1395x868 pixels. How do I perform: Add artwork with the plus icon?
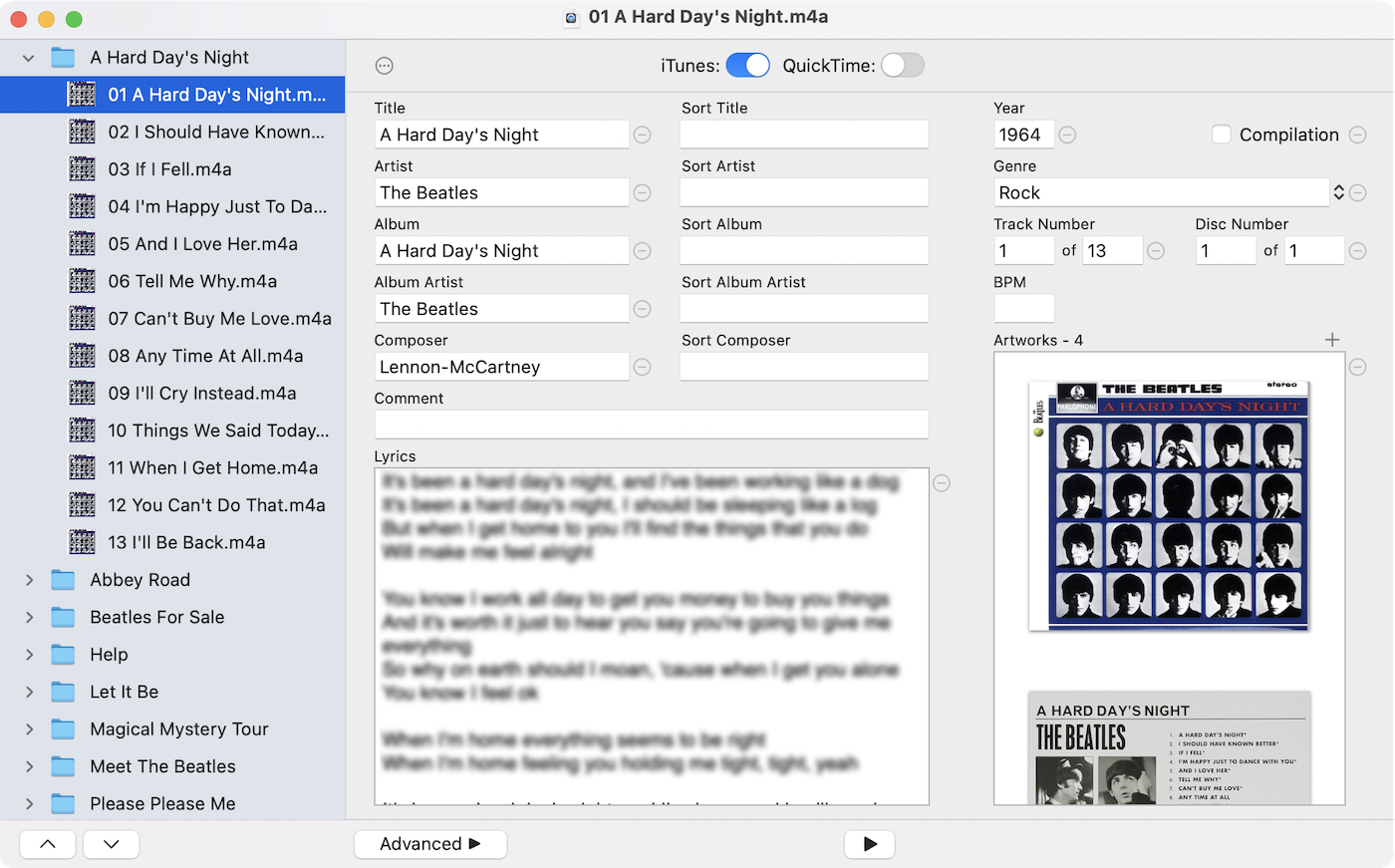(x=1332, y=340)
